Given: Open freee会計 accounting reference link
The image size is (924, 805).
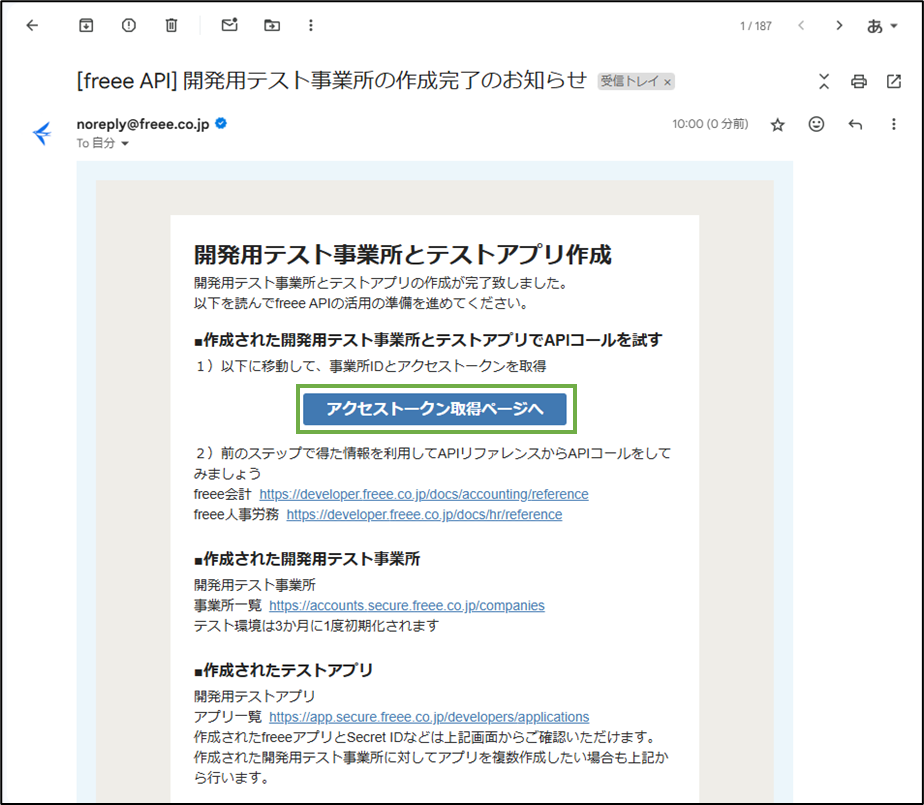Looking at the screenshot, I should (424, 494).
